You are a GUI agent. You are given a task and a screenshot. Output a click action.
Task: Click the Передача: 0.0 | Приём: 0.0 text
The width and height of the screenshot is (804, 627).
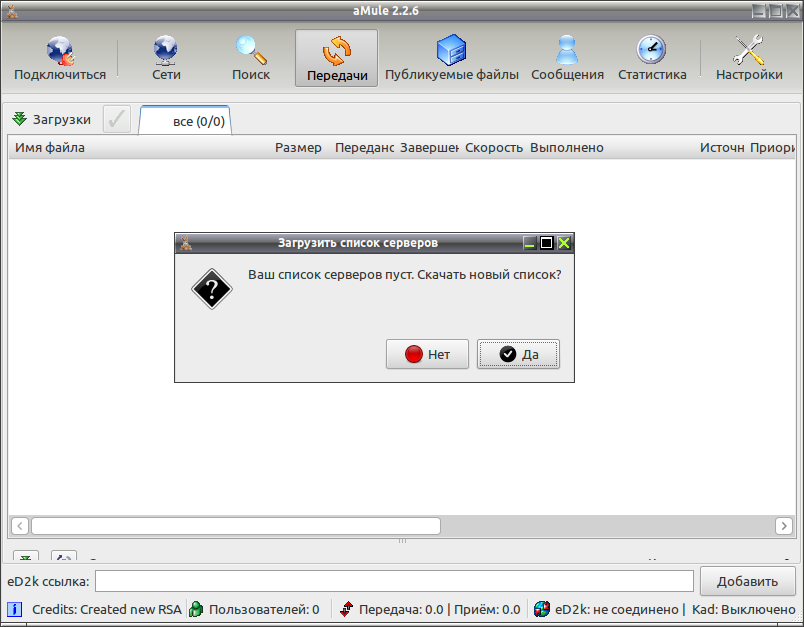[x=439, y=609]
